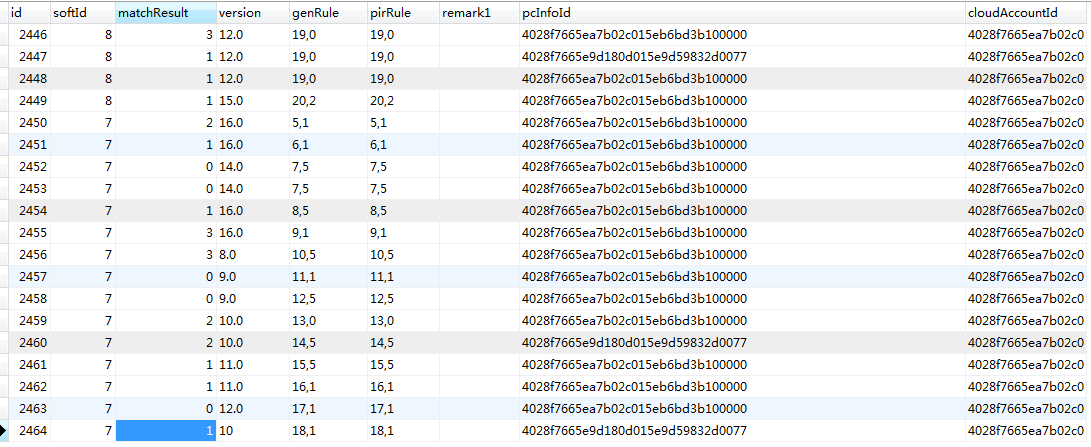
Task: Select genRule cell 9,1
Action: pyautogui.click(x=328, y=233)
